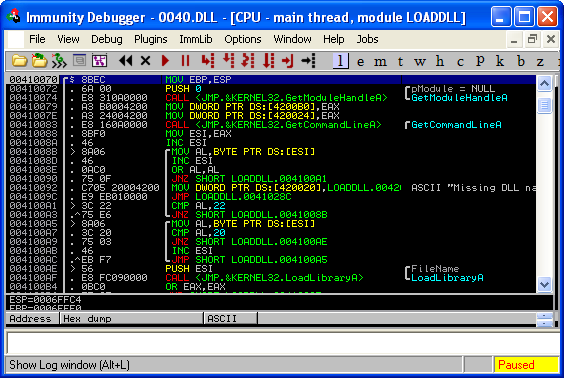Close the program with the X icon
This screenshot has width=564, height=378.
coord(145,61)
